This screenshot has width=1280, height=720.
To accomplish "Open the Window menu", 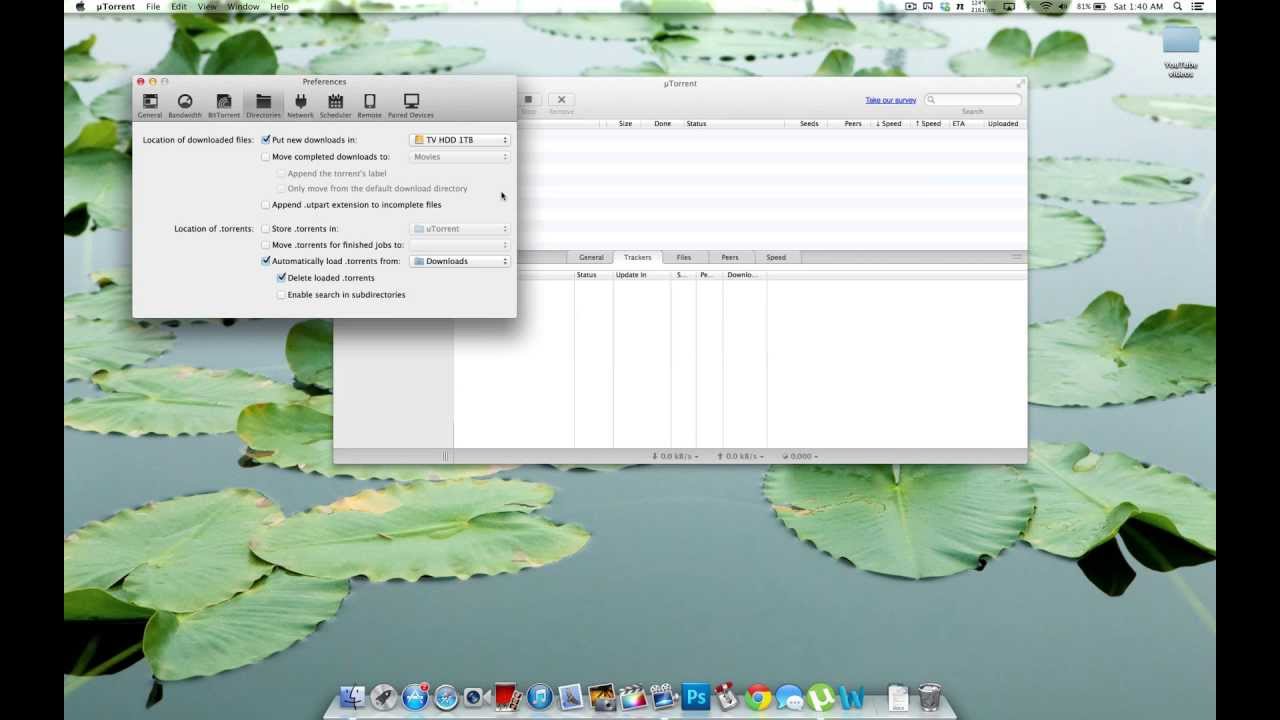I will click(x=243, y=6).
